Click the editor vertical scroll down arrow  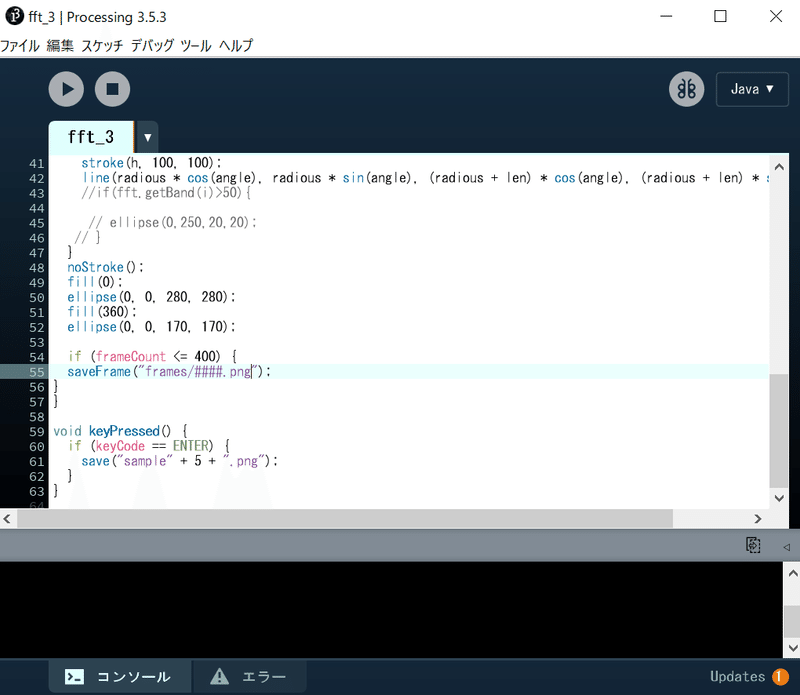pyautogui.click(x=779, y=498)
